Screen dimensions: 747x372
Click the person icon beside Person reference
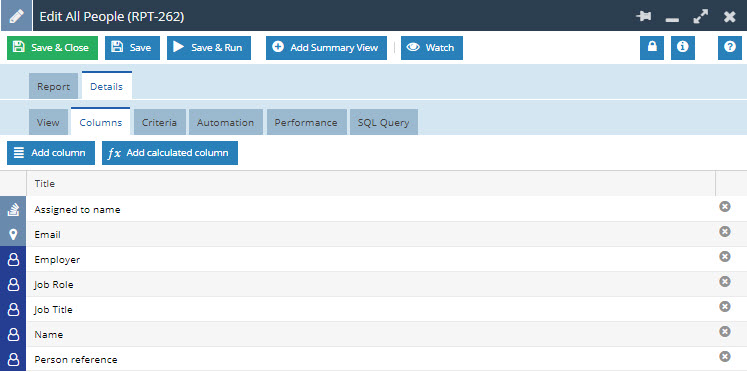tap(13, 359)
